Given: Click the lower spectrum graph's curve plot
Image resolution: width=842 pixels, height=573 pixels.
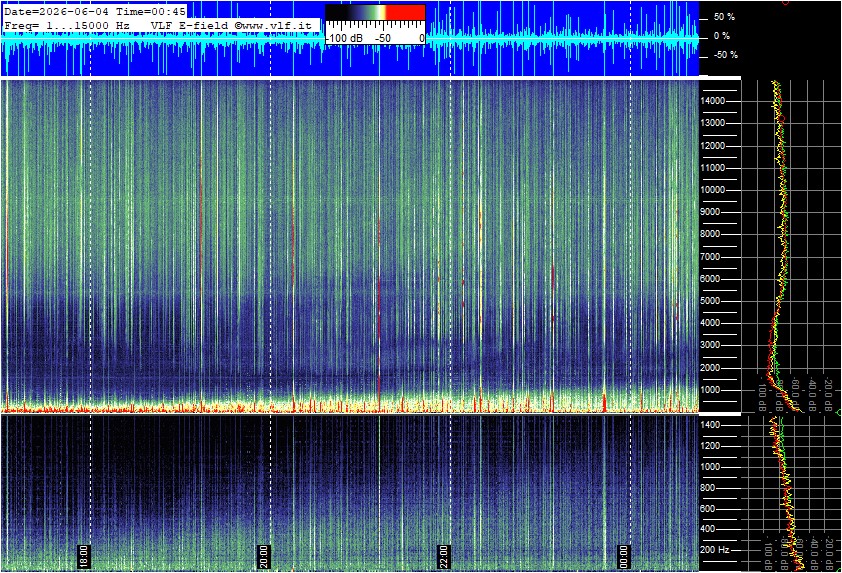Looking at the screenshot, I should [785, 492].
